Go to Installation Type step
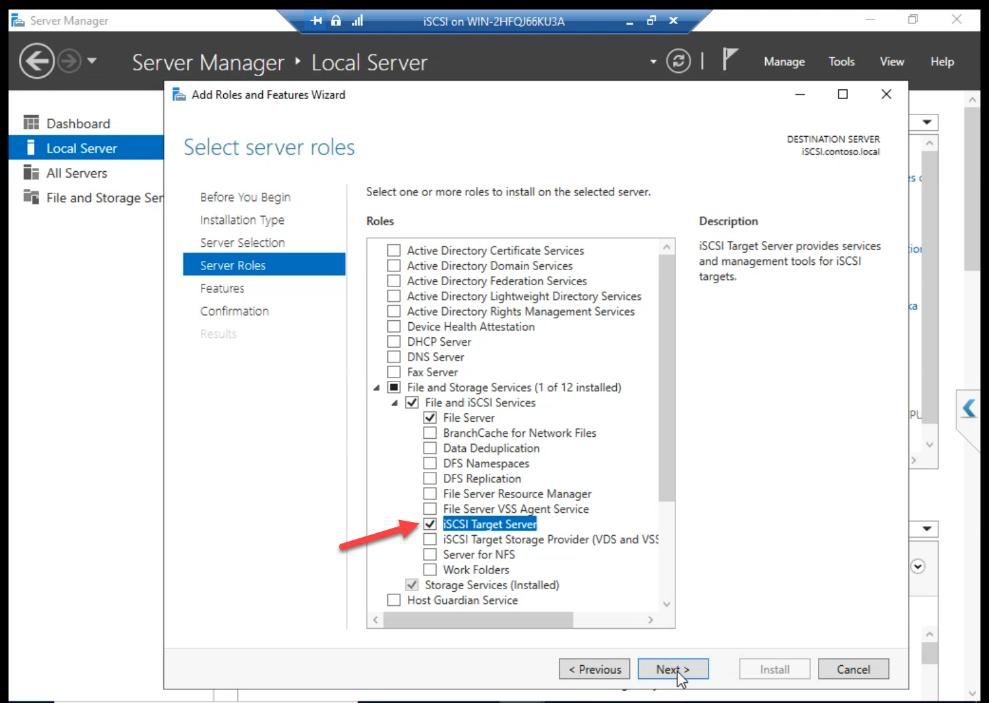The height and width of the screenshot is (703, 989). [x=242, y=219]
